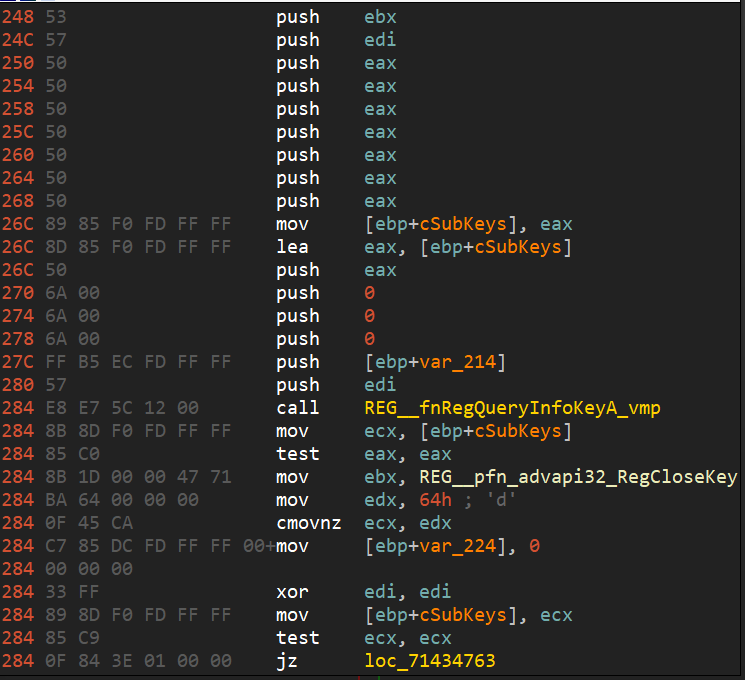The image size is (745, 680).
Task: Select the stack offset '27C'
Action: click(x=18, y=362)
